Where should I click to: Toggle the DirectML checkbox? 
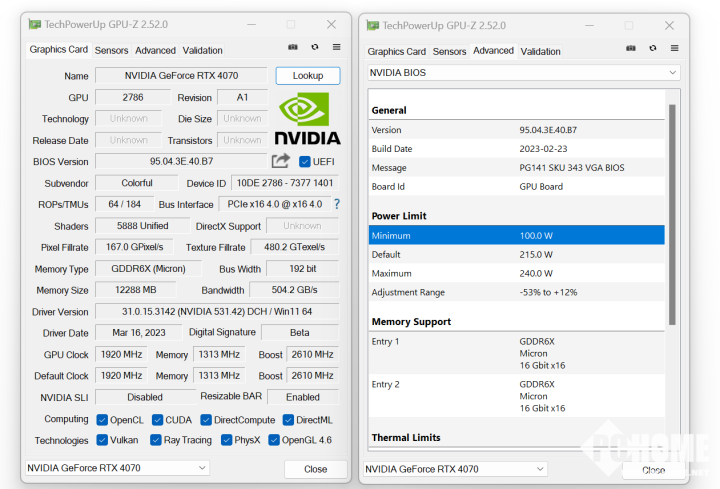tap(288, 420)
